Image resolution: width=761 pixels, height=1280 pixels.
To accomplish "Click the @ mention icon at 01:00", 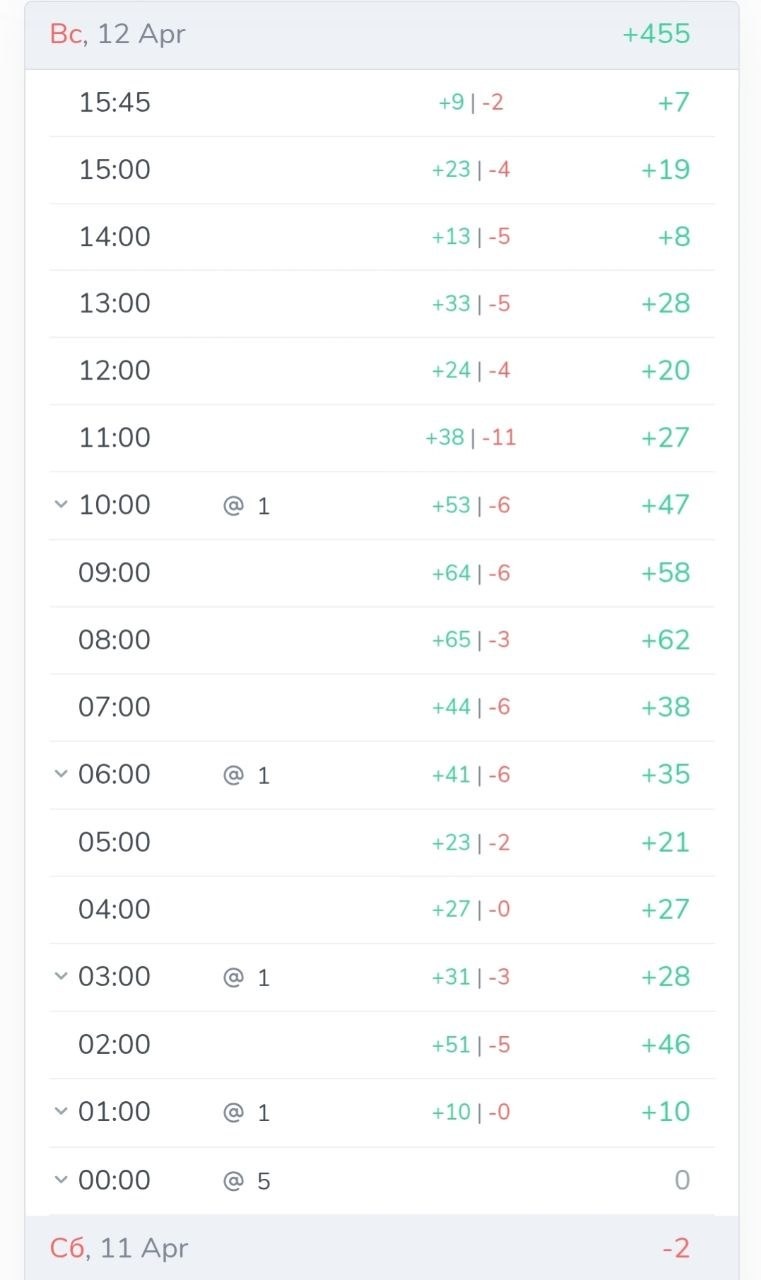I will tap(233, 1112).
